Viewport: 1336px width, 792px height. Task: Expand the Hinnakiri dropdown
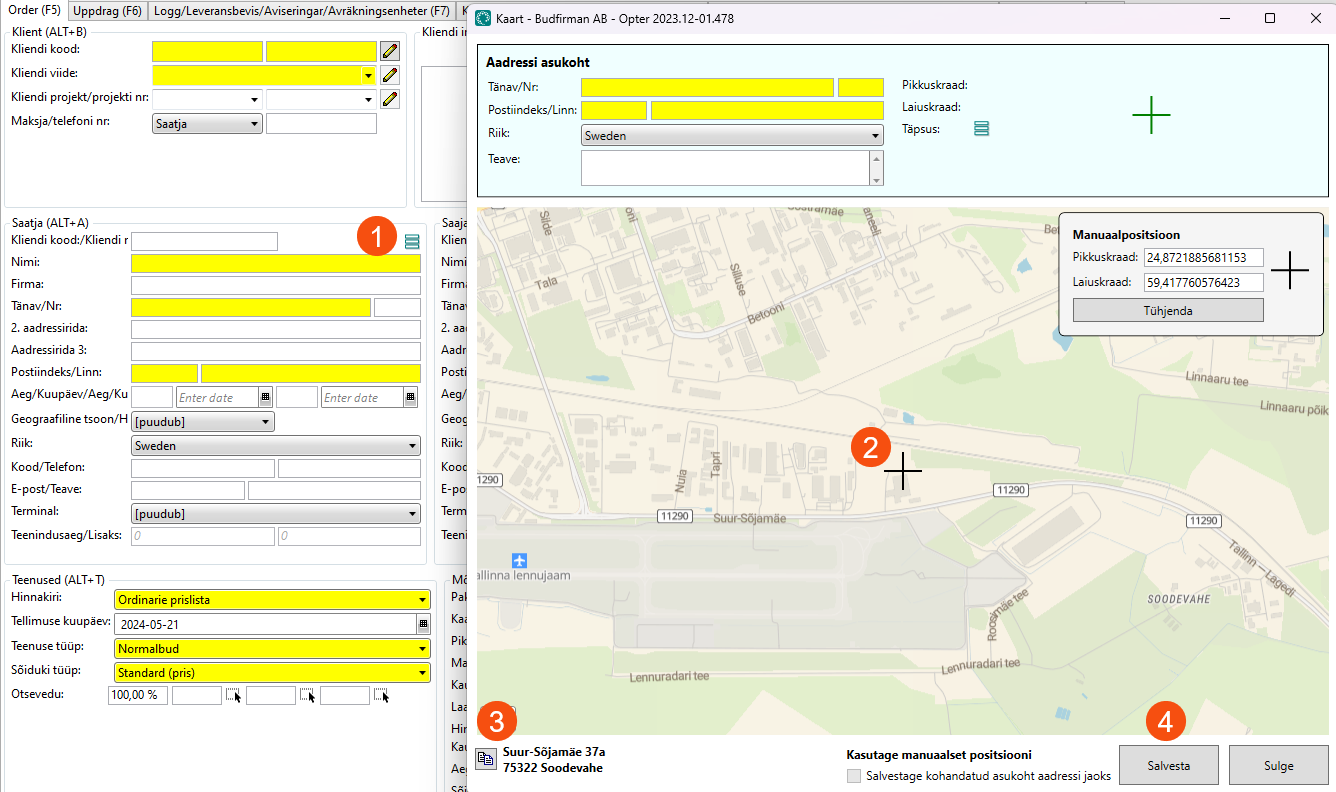[272, 600]
